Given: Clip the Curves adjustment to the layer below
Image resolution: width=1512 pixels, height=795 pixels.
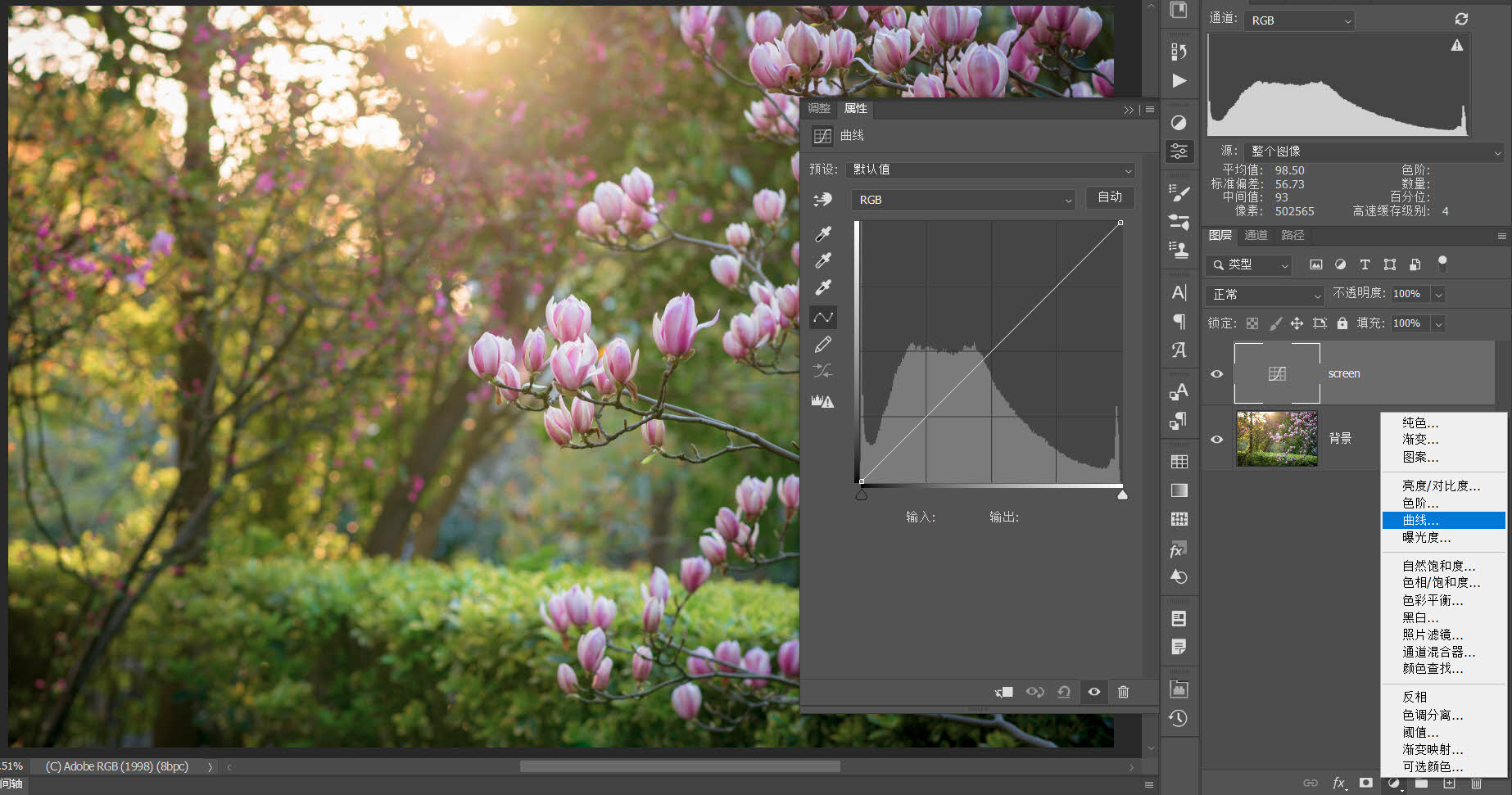Looking at the screenshot, I should (x=1004, y=692).
